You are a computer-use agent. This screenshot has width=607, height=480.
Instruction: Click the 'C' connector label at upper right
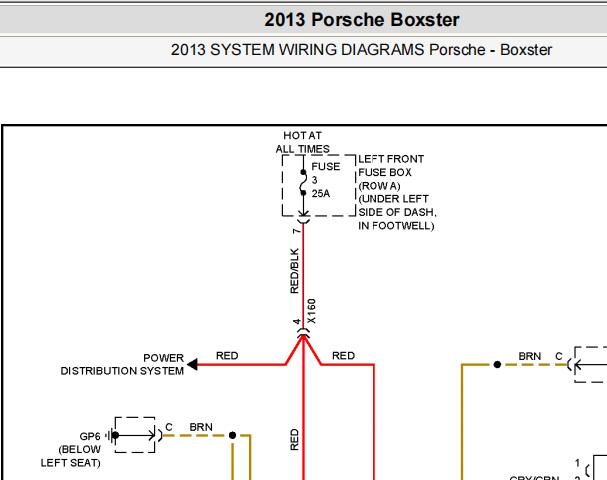click(559, 356)
